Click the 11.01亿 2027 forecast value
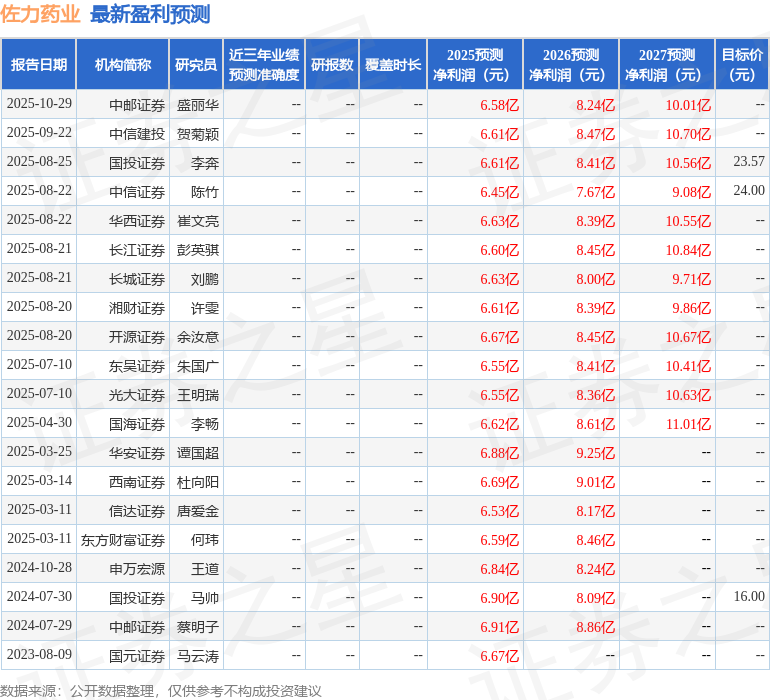Viewport: 770px width, 700px height. click(x=688, y=424)
